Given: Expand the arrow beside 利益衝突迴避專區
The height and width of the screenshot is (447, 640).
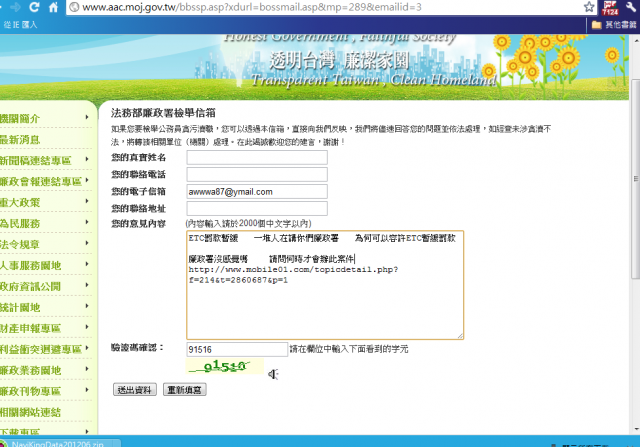Looking at the screenshot, I should coord(87,348).
